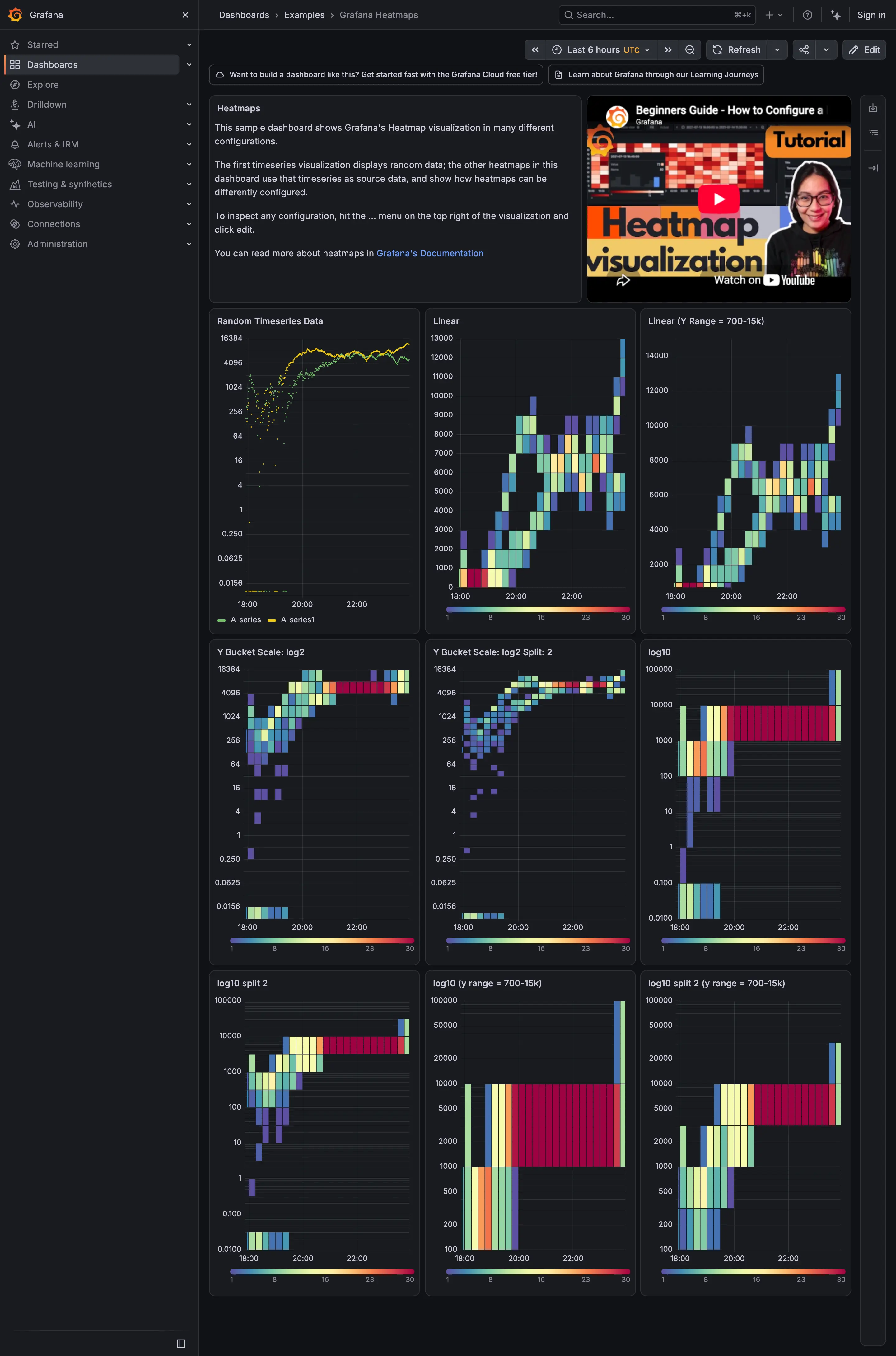Click the Linear panel color scale
The height and width of the screenshot is (1356, 896).
tap(538, 610)
